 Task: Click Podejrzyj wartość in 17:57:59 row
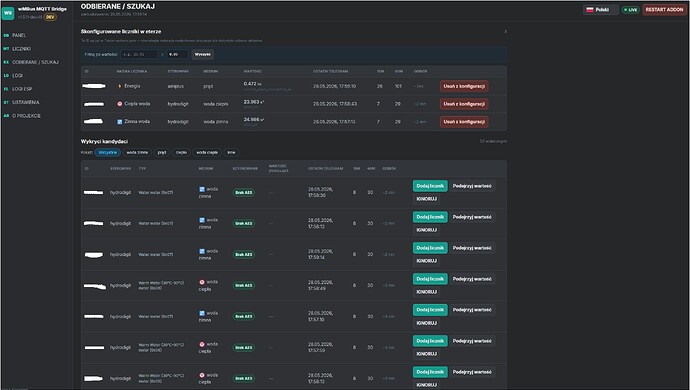[x=472, y=341]
